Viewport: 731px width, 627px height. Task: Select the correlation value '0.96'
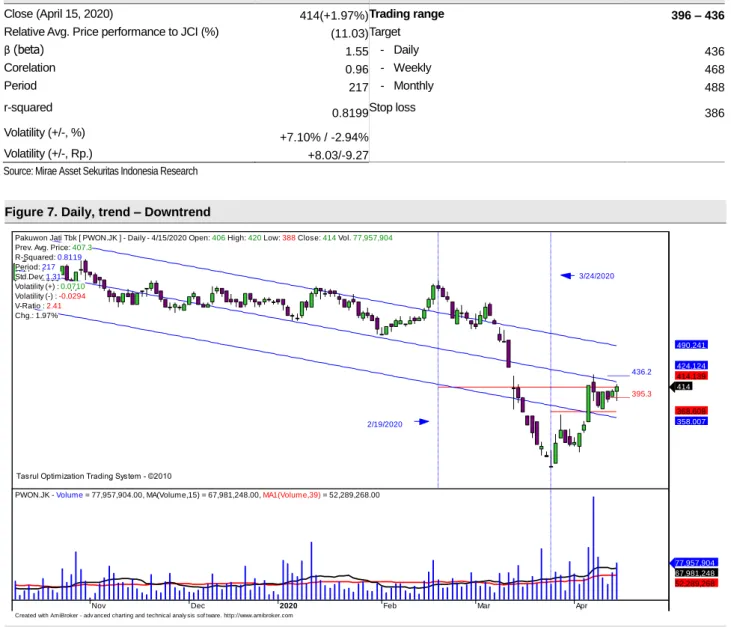[357, 69]
